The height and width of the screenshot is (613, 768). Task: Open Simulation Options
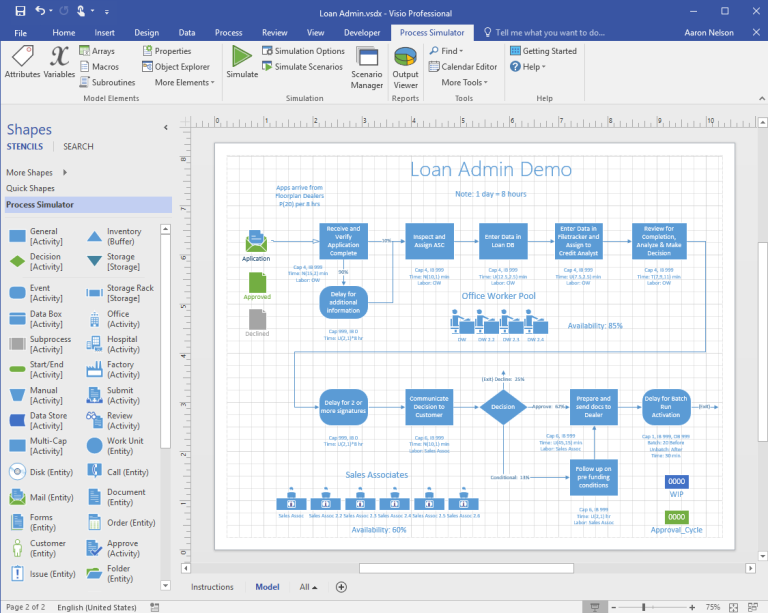(x=303, y=51)
